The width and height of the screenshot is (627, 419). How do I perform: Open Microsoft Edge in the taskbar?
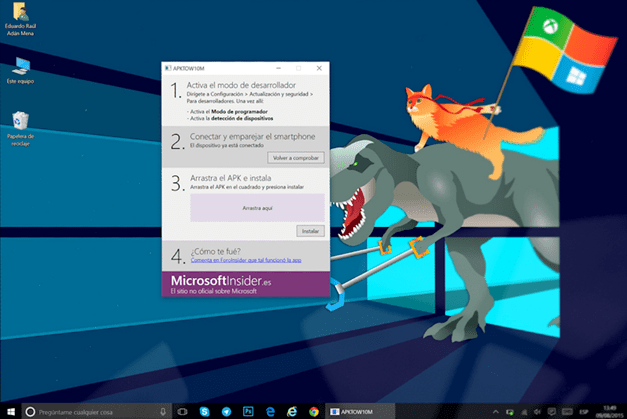tap(270, 411)
